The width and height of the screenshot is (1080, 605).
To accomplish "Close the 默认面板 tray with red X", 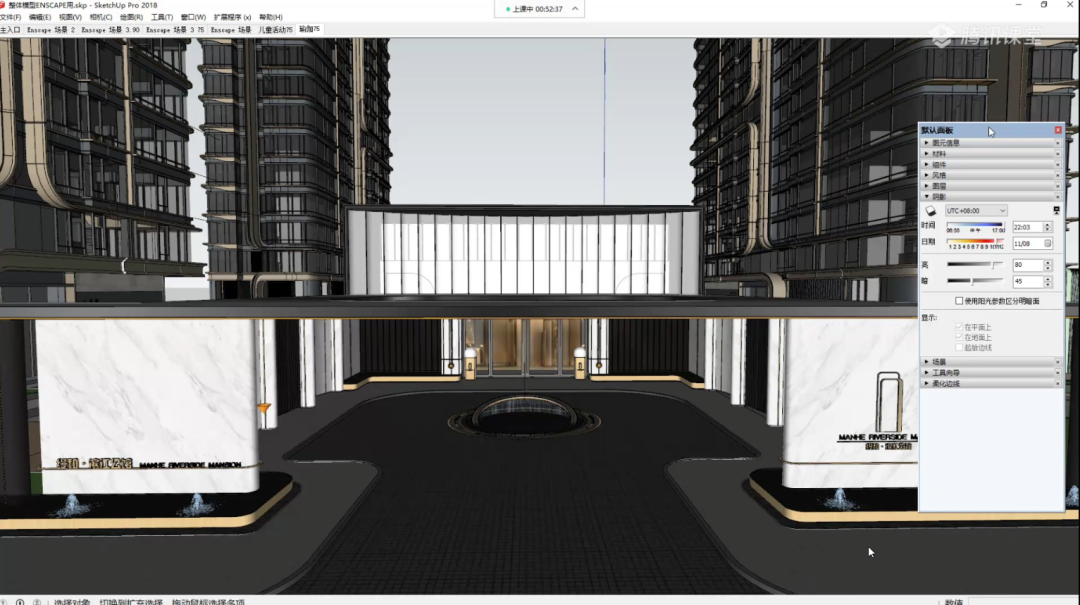I will [1058, 130].
